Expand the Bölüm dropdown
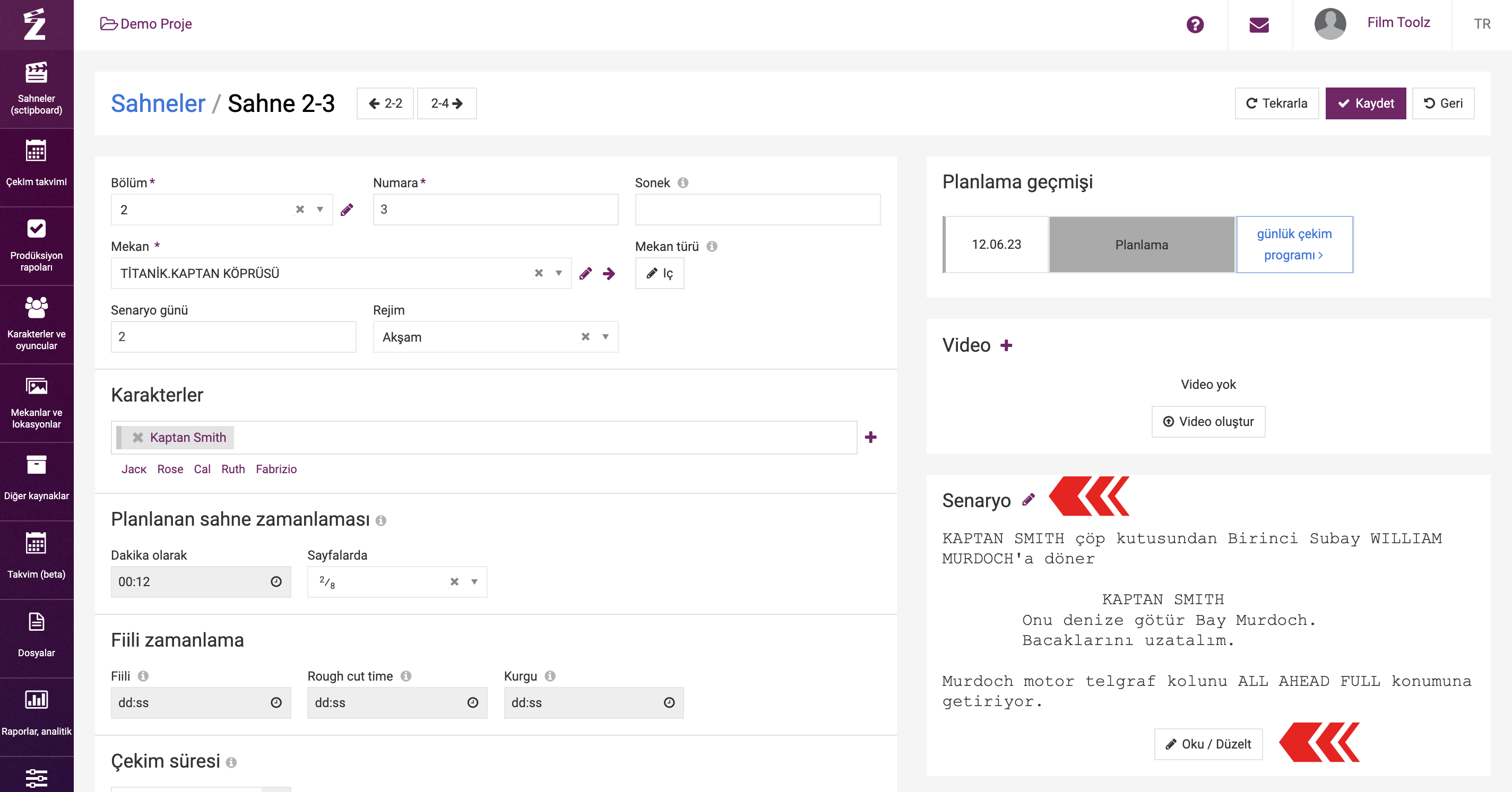 pos(320,210)
